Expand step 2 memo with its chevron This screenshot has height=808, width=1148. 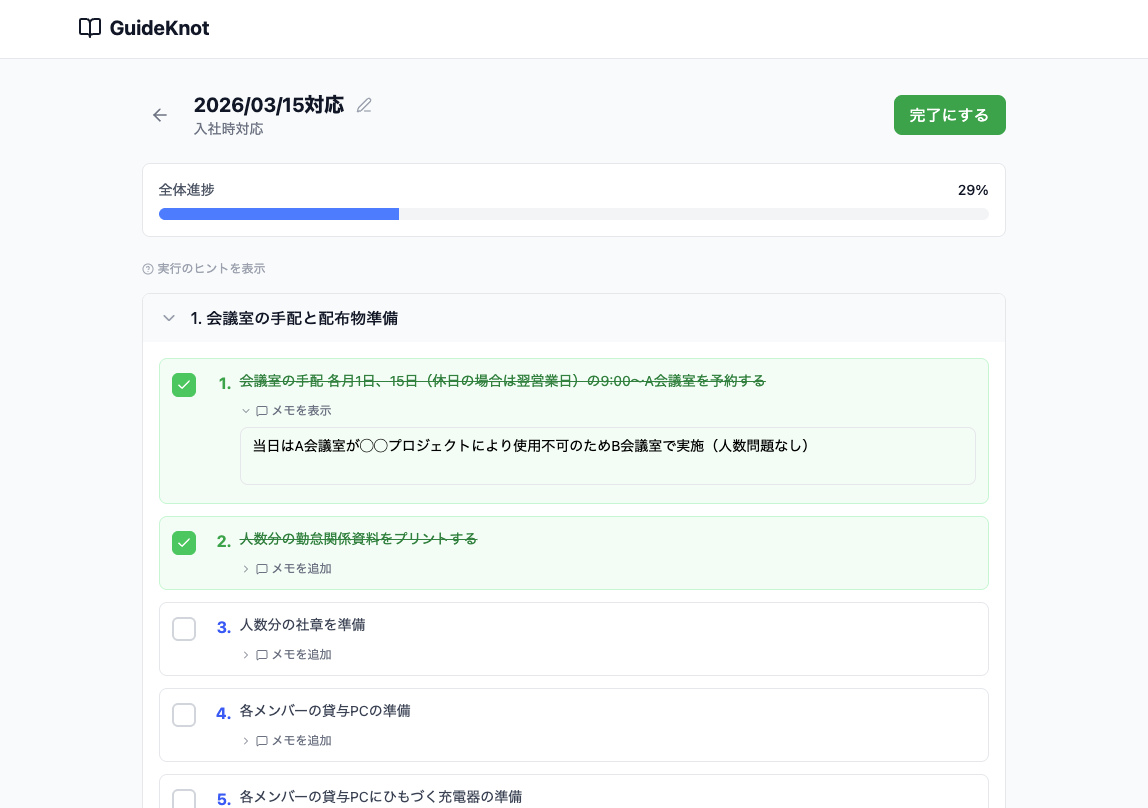tap(246, 569)
